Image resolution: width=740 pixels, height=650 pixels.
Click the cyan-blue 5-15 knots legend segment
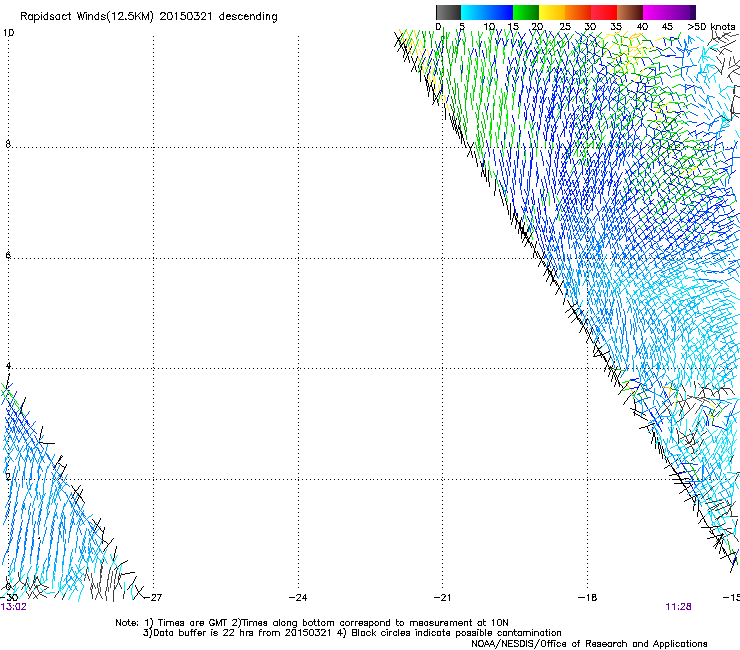[487, 12]
